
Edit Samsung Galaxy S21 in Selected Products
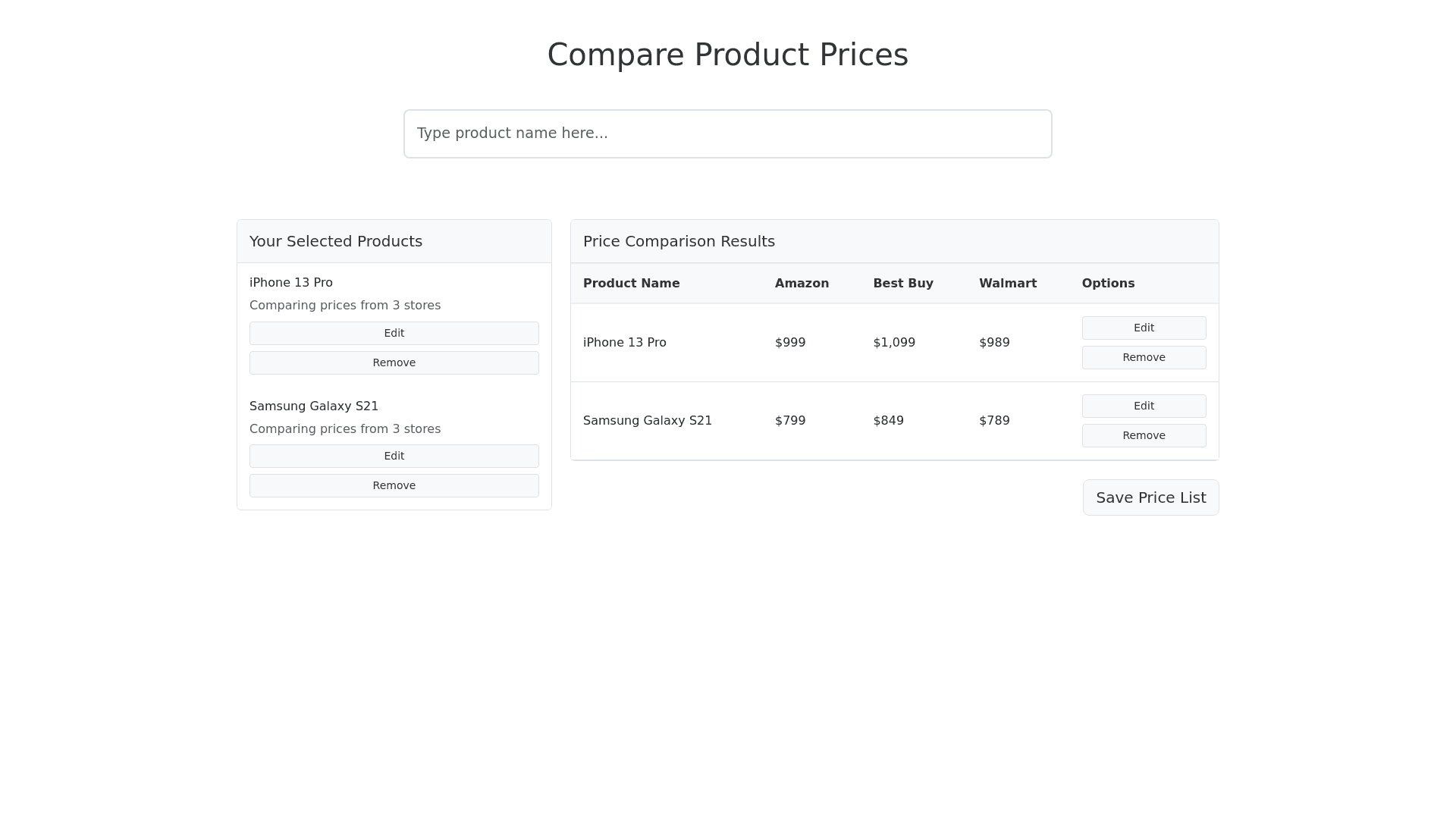pos(394,456)
